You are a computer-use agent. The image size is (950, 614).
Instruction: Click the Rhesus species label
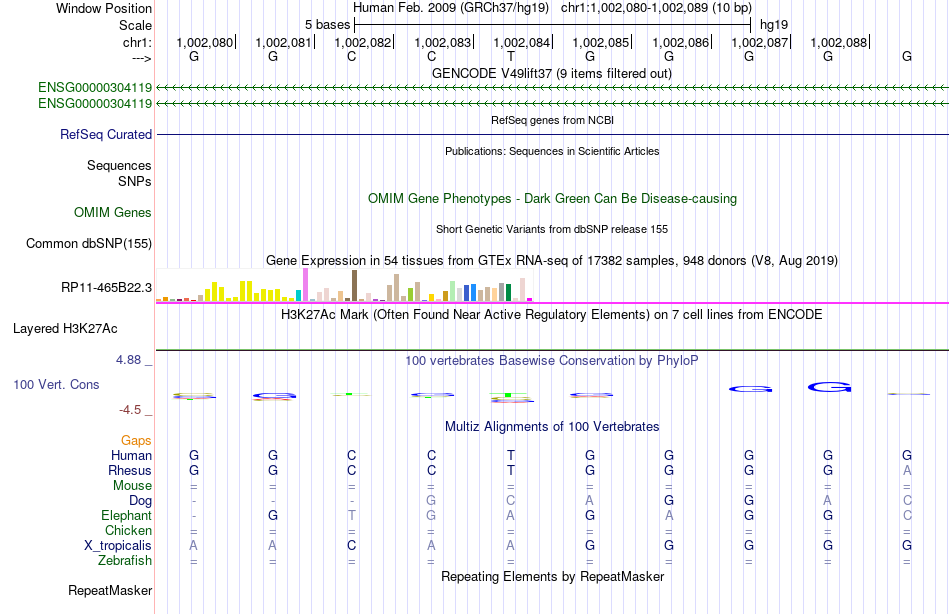tap(130, 470)
